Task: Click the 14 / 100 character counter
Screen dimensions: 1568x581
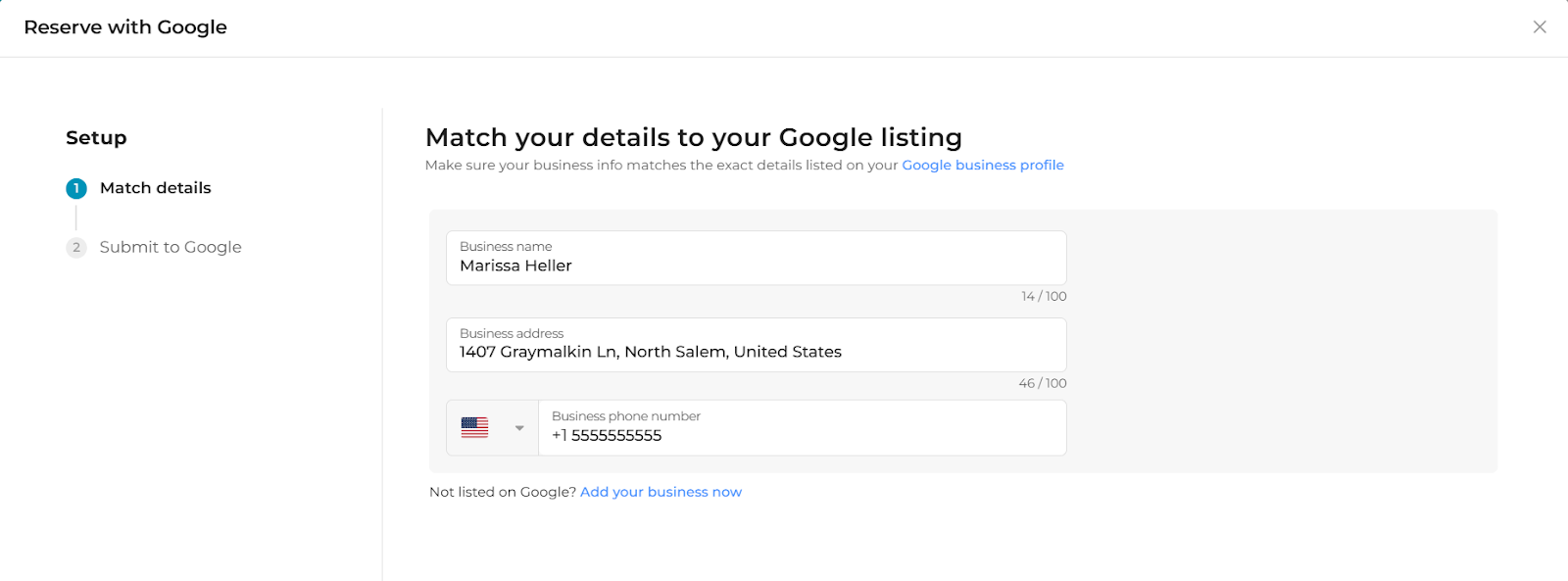Action: point(1043,297)
